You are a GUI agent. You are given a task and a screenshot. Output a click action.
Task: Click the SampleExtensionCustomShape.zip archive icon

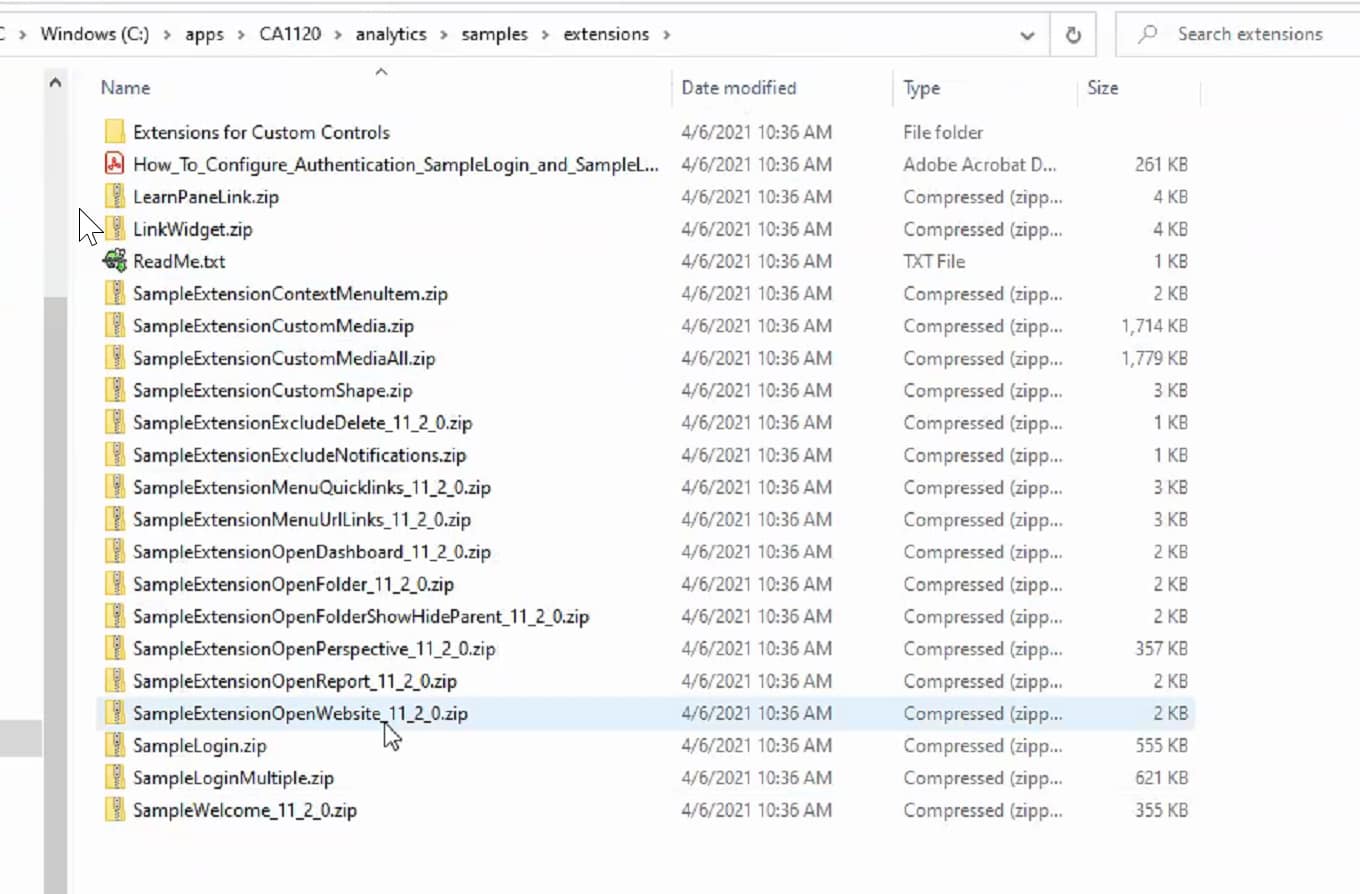[x=115, y=390]
